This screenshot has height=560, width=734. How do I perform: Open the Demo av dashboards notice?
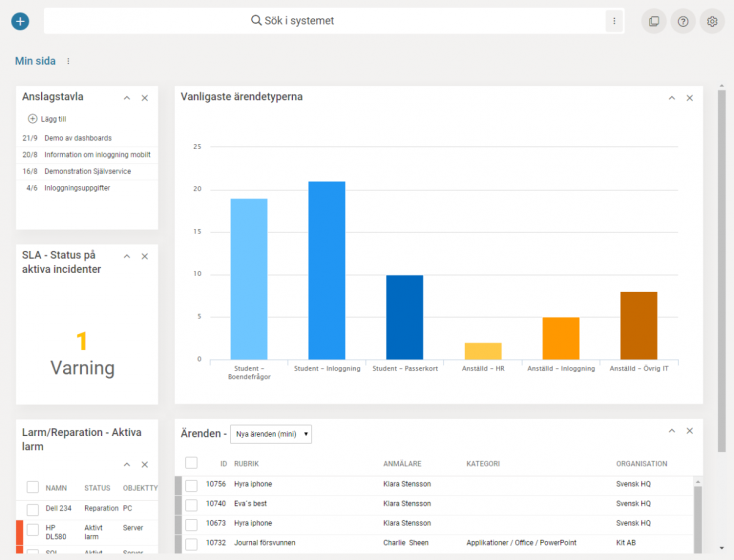pos(78,138)
